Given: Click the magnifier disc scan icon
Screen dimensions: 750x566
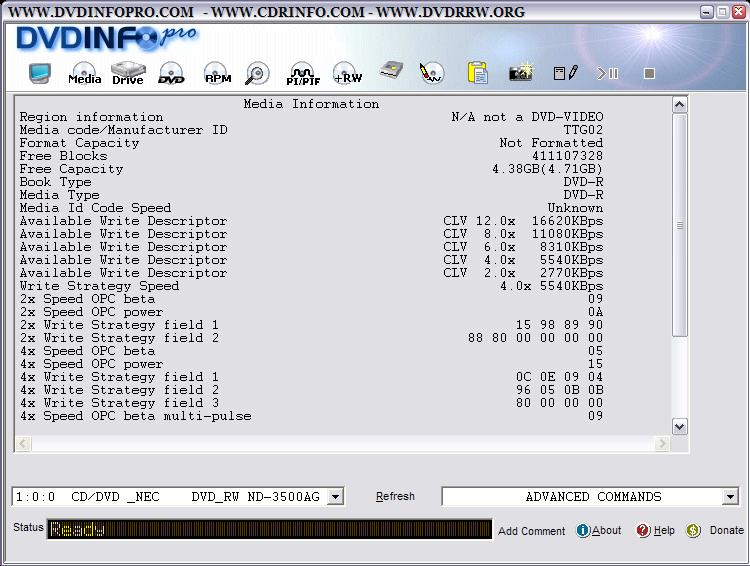Looking at the screenshot, I should point(257,73).
